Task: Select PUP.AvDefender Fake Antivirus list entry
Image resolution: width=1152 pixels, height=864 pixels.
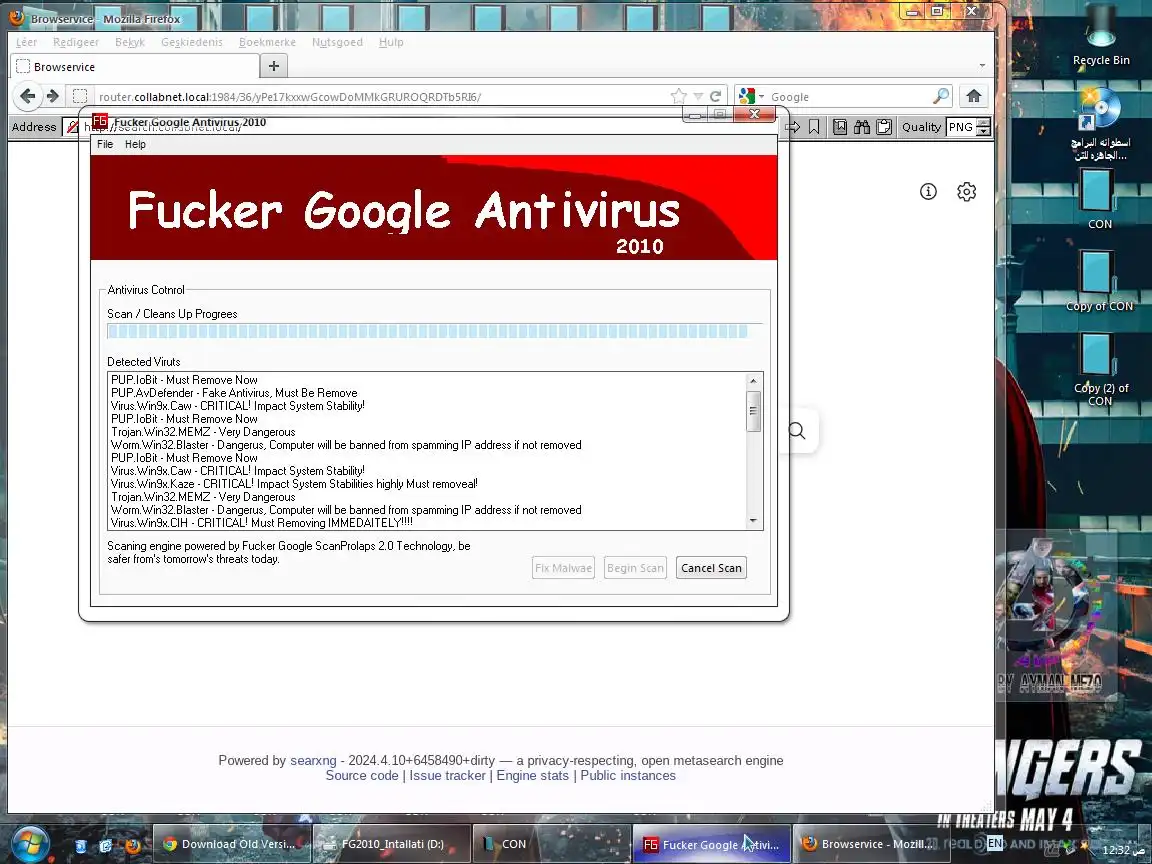Action: [x=234, y=393]
